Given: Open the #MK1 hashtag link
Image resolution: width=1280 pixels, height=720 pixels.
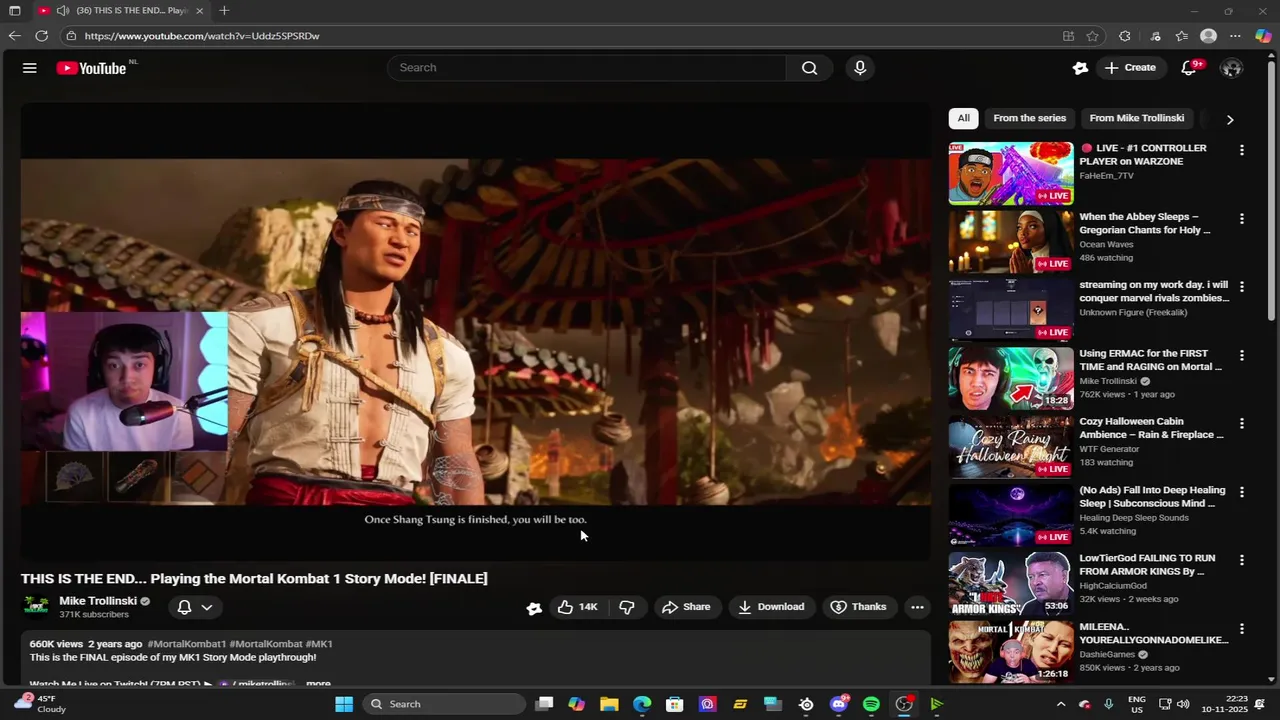Looking at the screenshot, I should pos(319,644).
